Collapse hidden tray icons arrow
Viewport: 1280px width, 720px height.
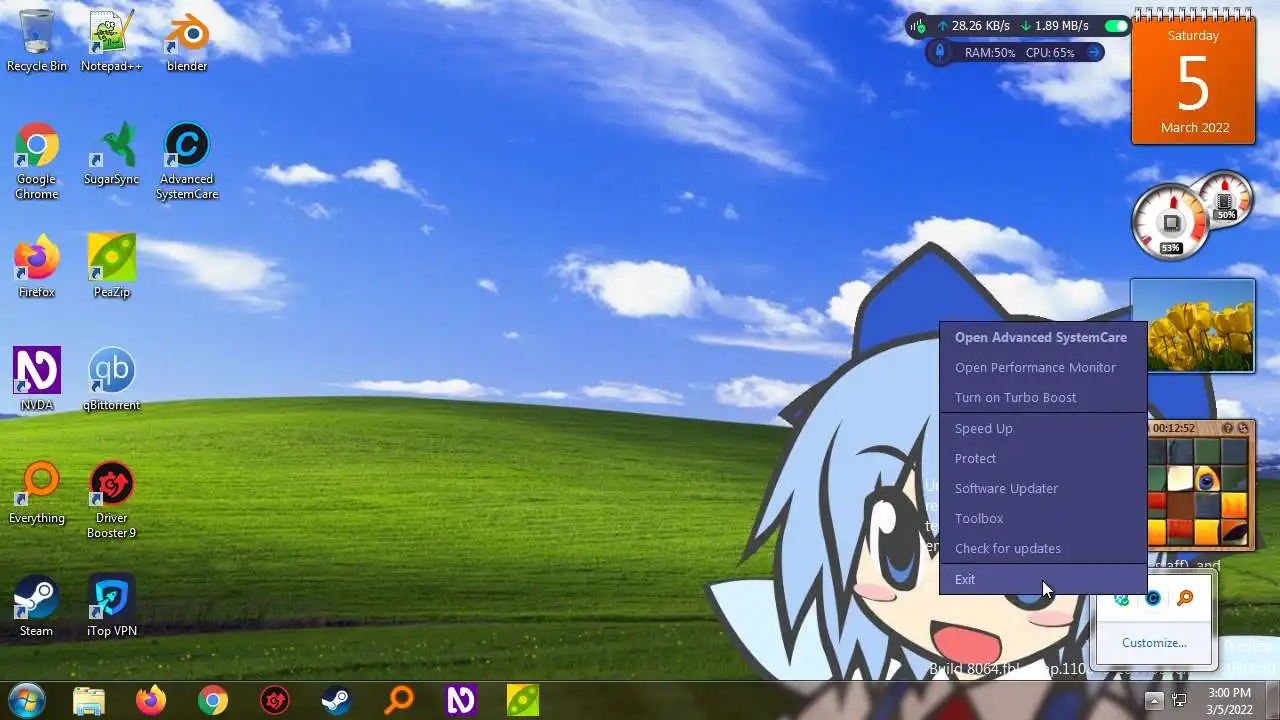pyautogui.click(x=1153, y=700)
